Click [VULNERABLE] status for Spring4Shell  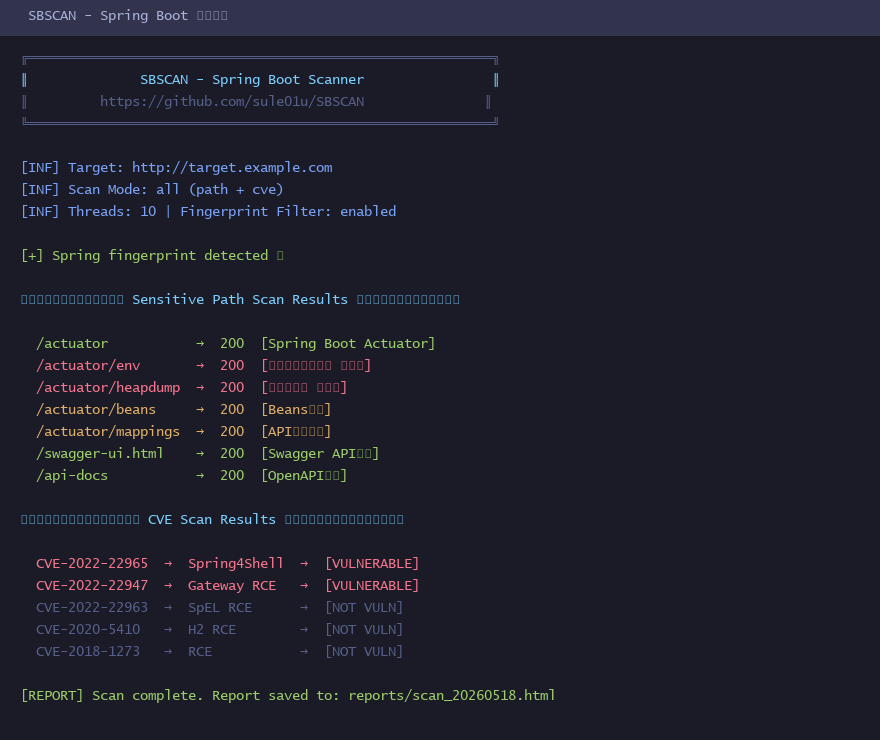[x=372, y=564]
